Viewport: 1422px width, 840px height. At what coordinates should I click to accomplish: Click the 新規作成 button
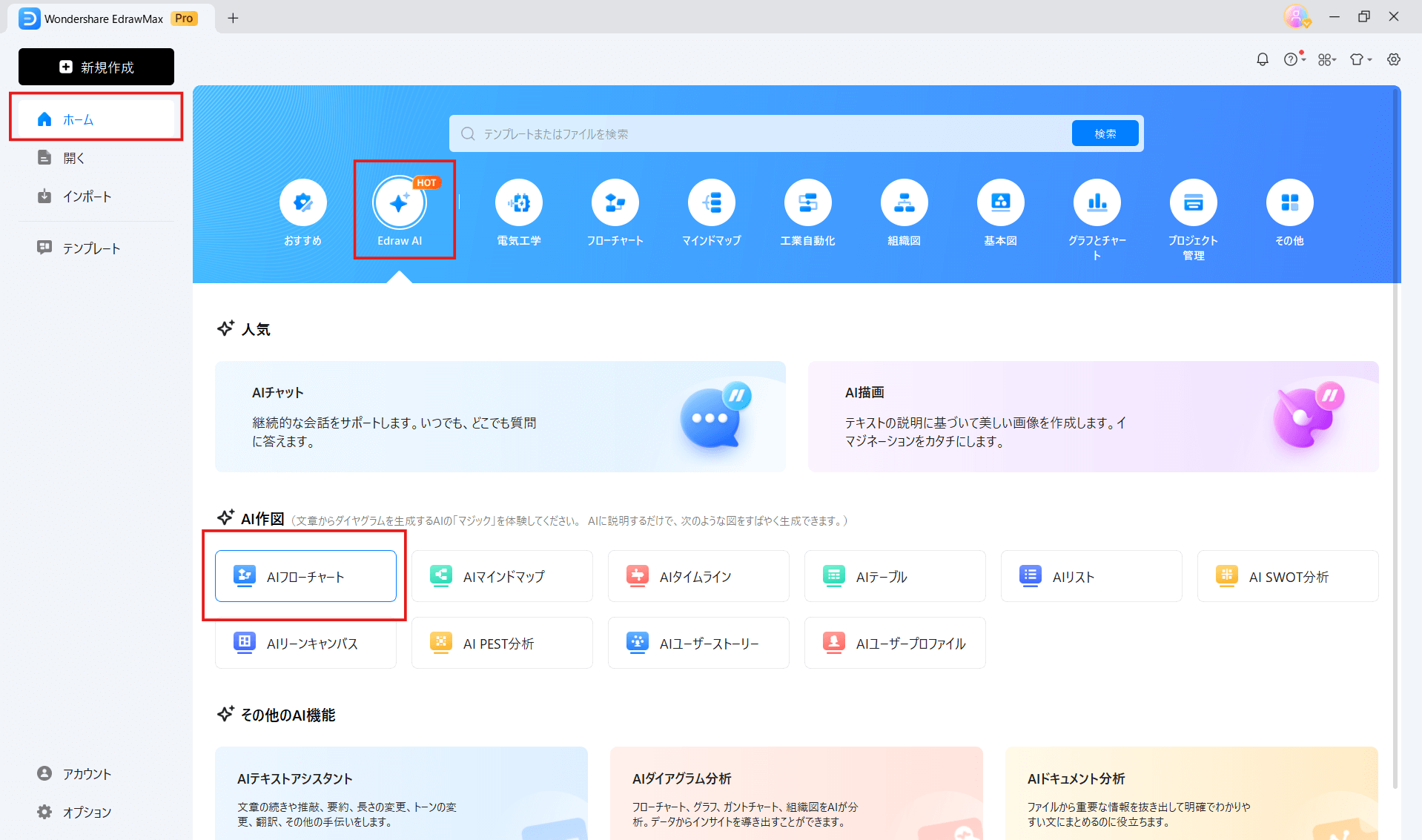point(96,67)
